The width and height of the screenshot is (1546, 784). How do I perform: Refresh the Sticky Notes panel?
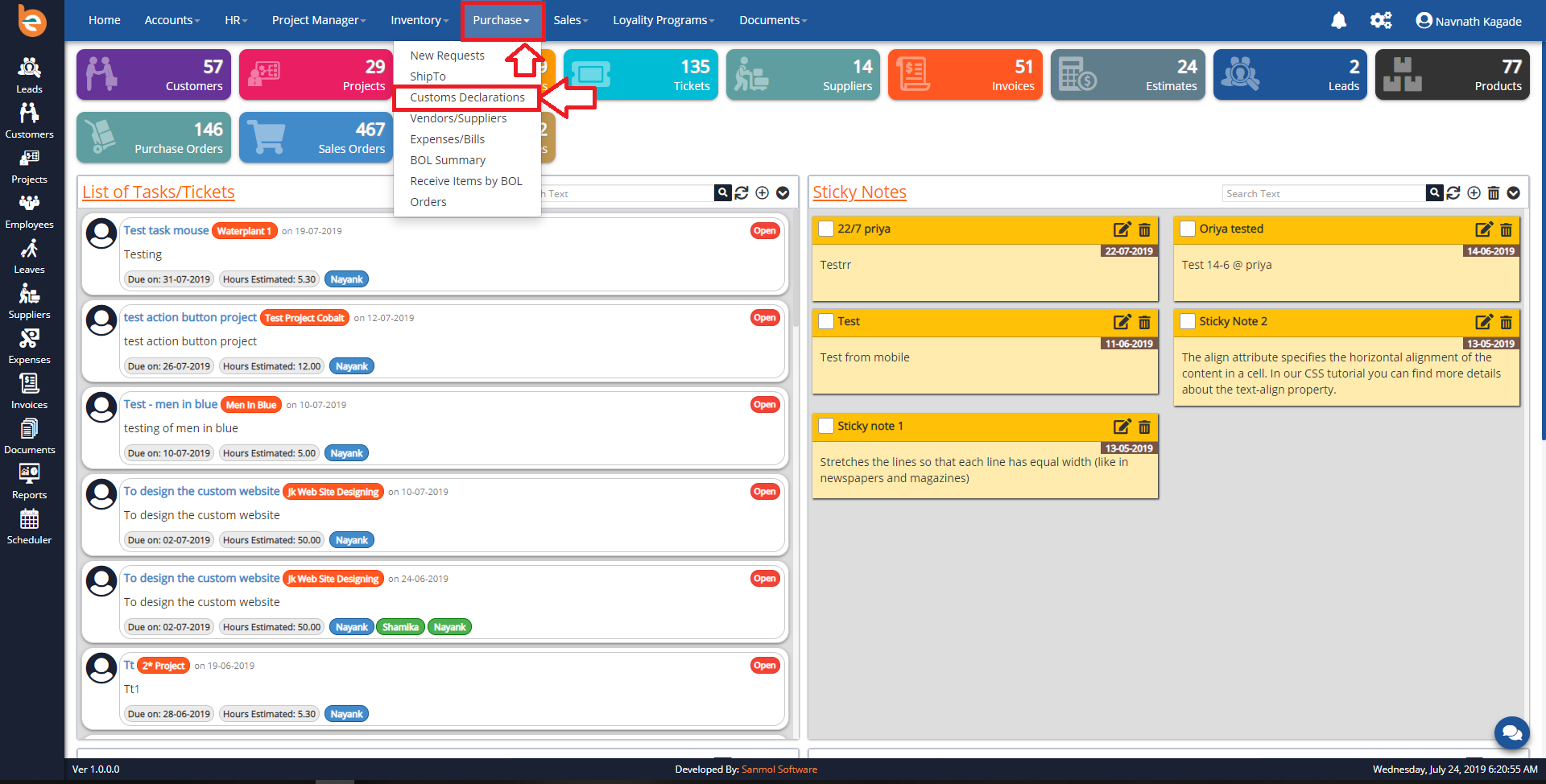(x=1453, y=193)
